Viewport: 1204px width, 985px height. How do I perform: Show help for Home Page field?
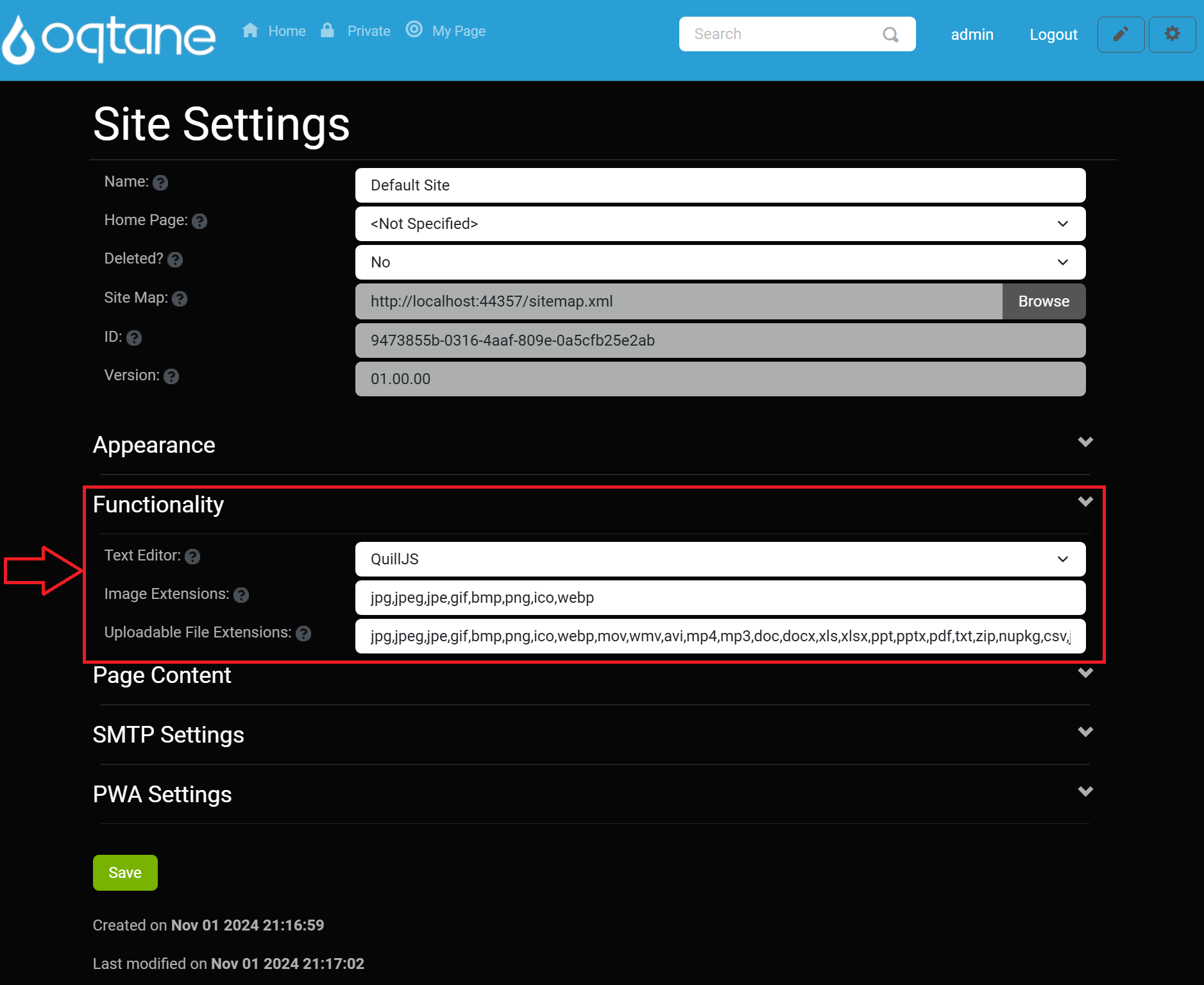(x=200, y=221)
